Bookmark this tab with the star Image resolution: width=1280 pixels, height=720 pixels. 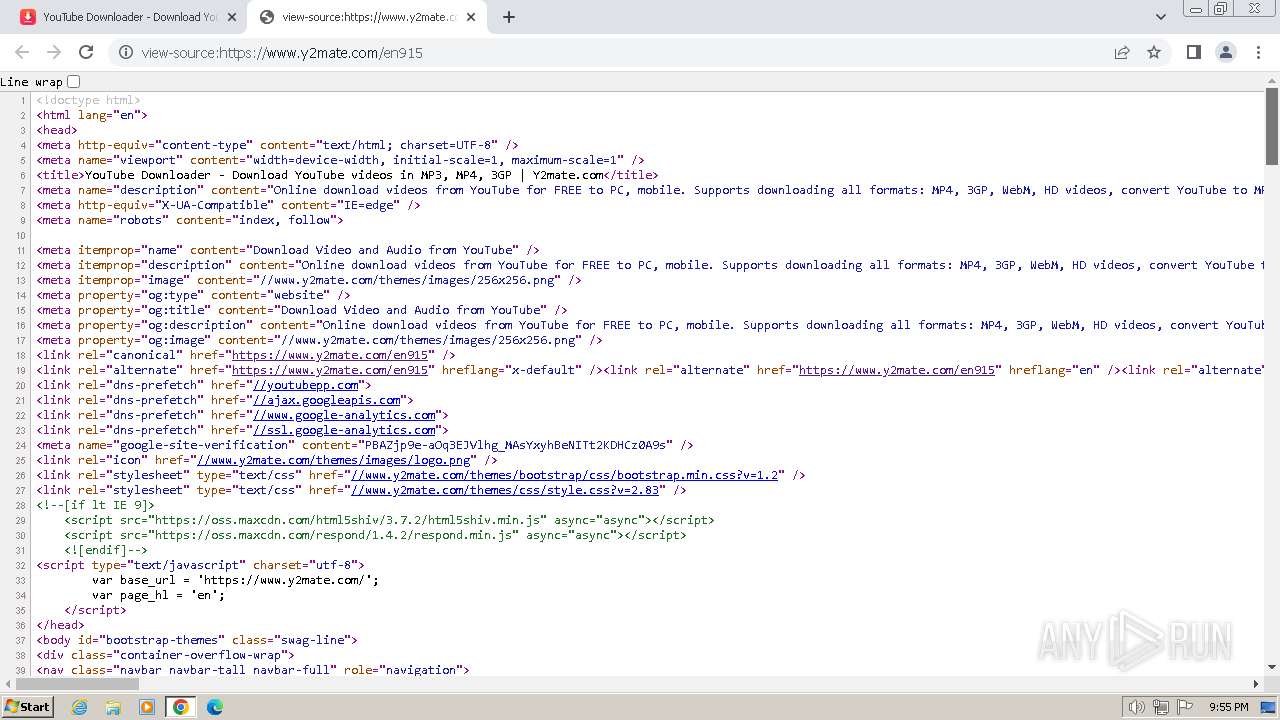pos(1154,52)
